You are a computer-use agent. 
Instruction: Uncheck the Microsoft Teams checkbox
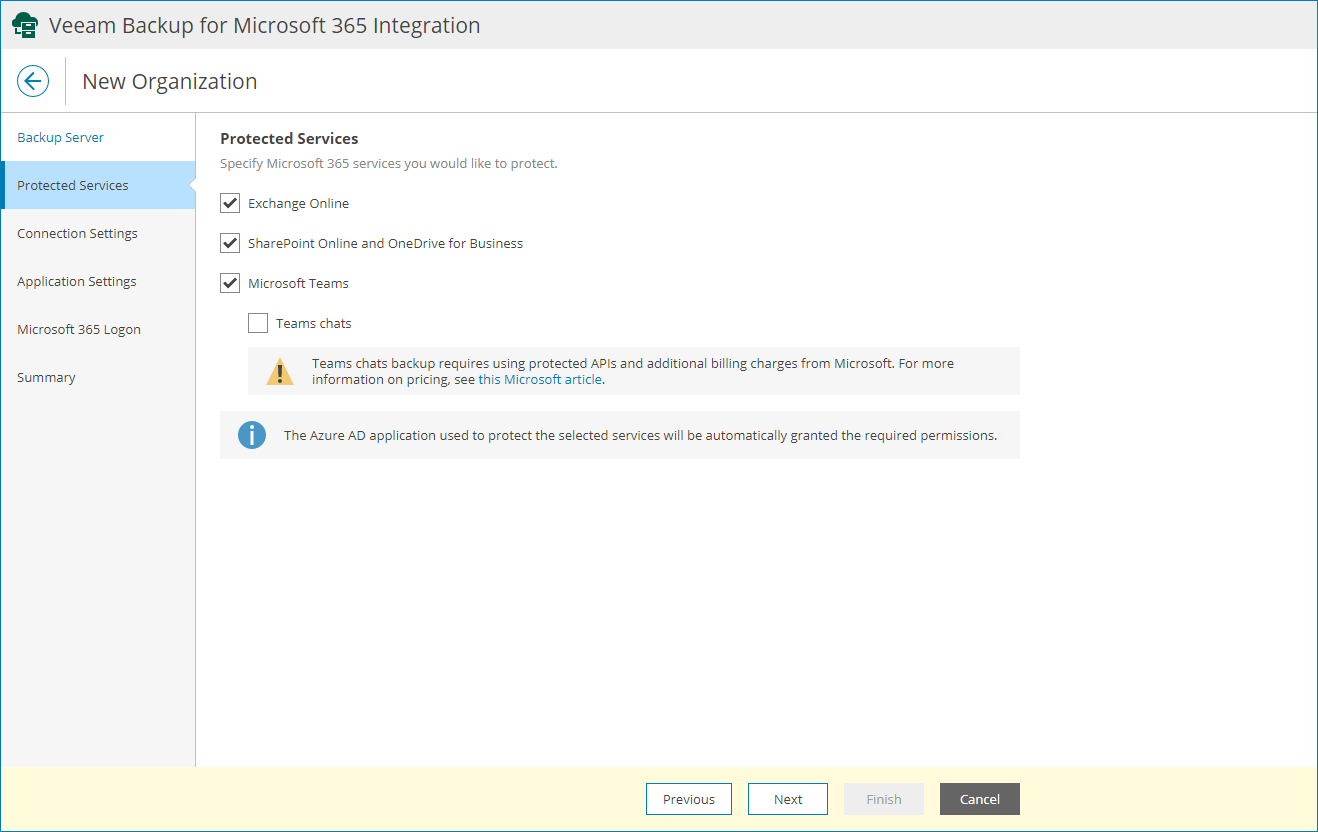pos(230,283)
